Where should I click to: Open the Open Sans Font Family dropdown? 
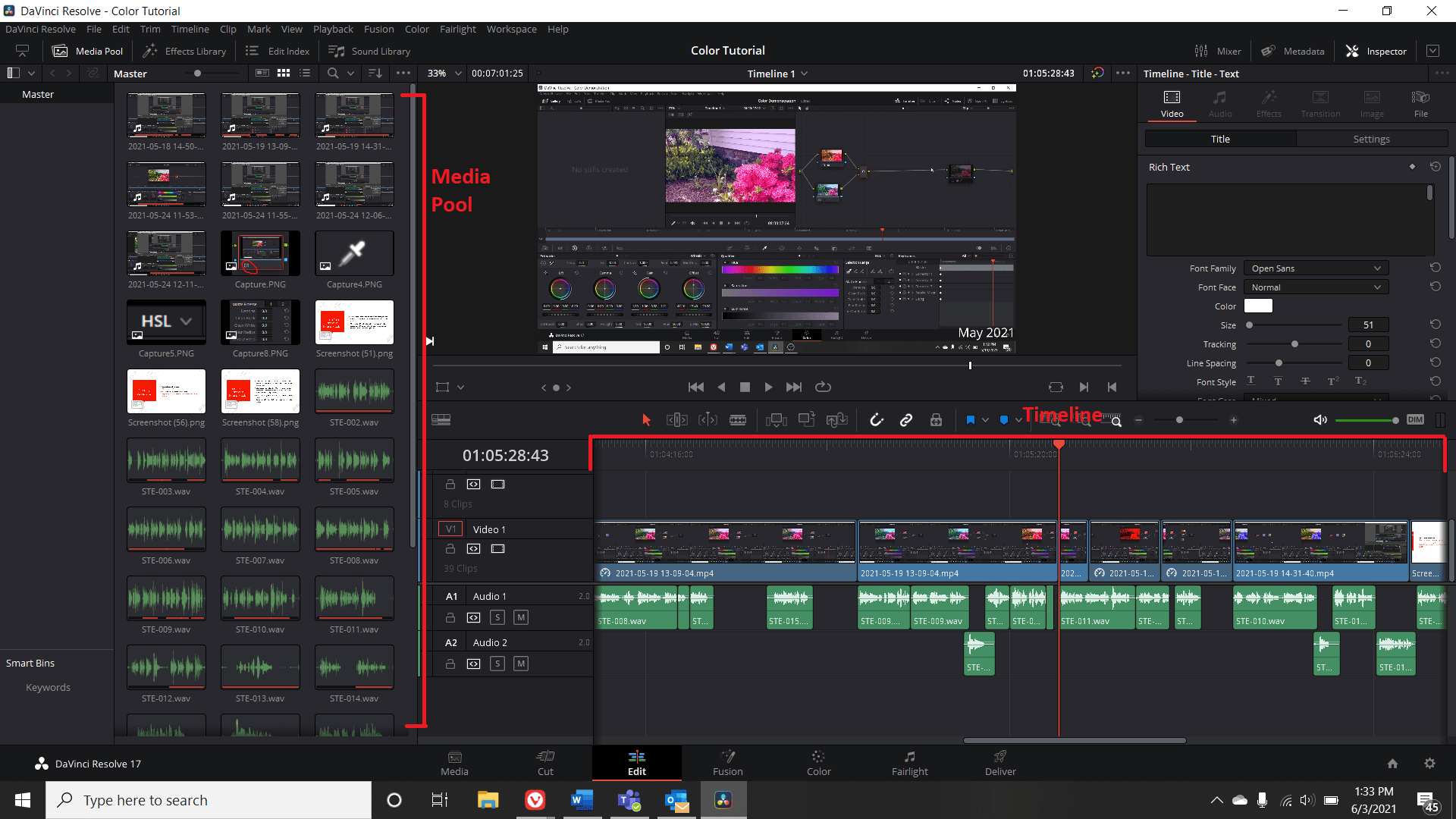tap(1316, 268)
